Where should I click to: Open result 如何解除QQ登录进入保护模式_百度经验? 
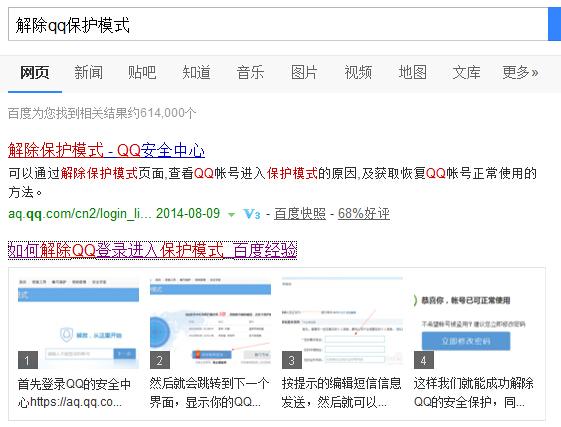[152, 250]
